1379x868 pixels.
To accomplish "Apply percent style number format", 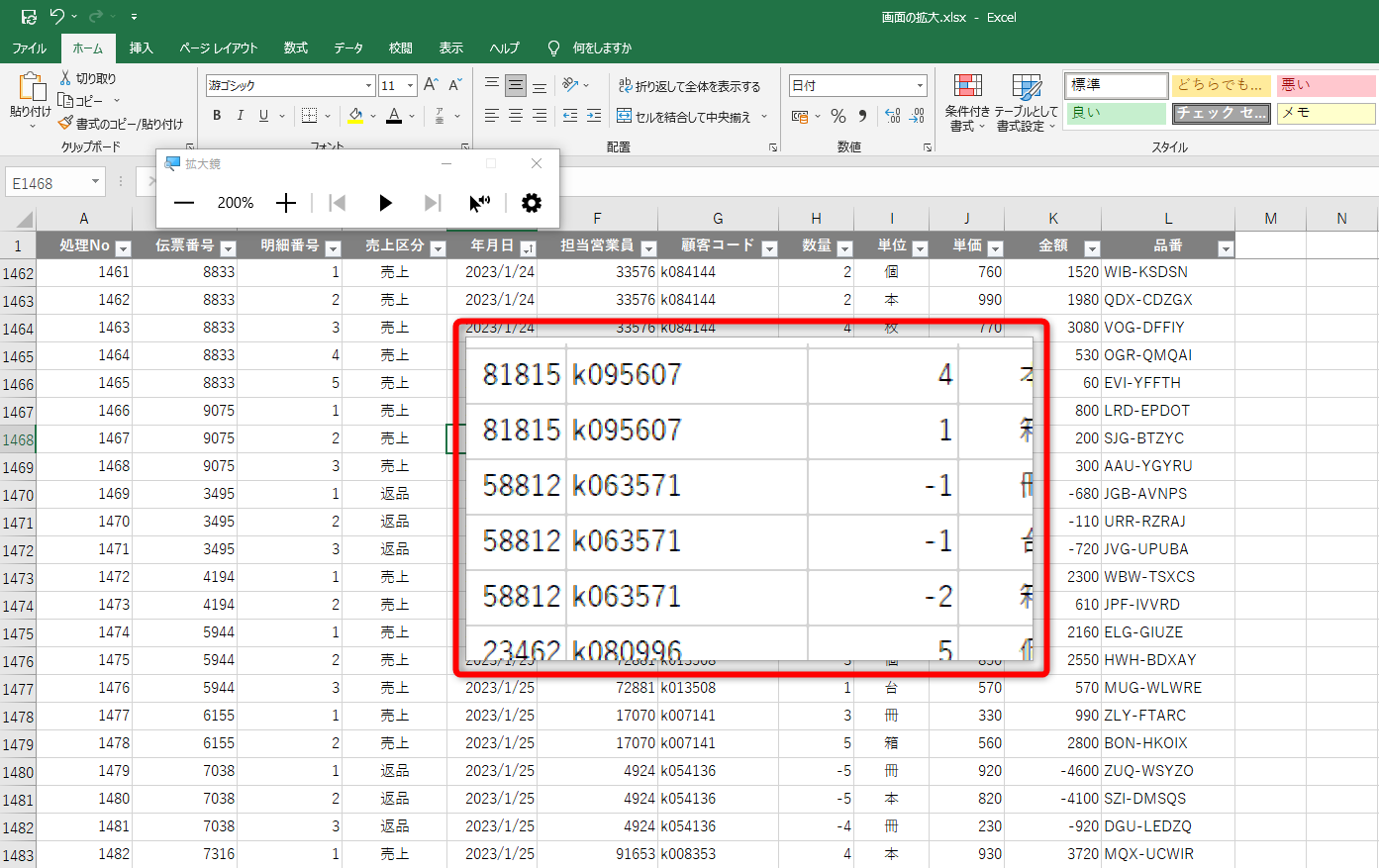I will tap(838, 117).
